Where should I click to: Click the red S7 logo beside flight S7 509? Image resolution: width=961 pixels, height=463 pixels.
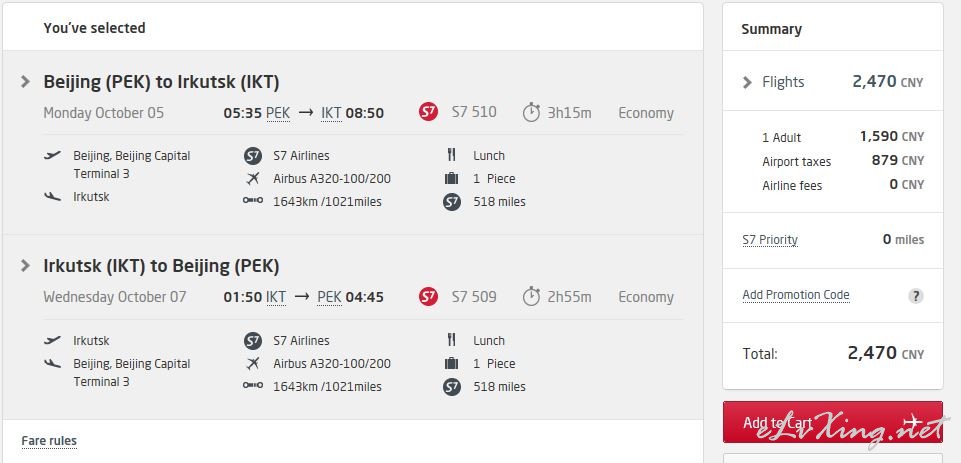(x=428, y=297)
